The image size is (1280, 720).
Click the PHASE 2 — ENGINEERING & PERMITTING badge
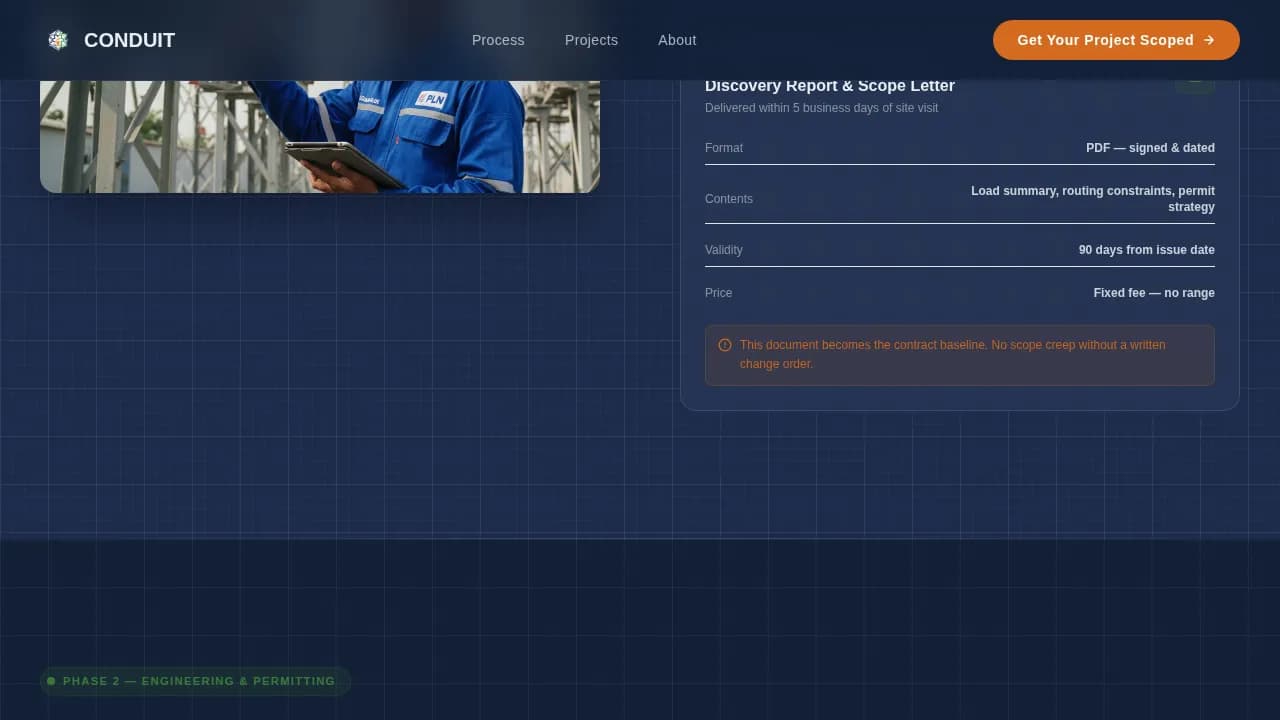pos(195,681)
